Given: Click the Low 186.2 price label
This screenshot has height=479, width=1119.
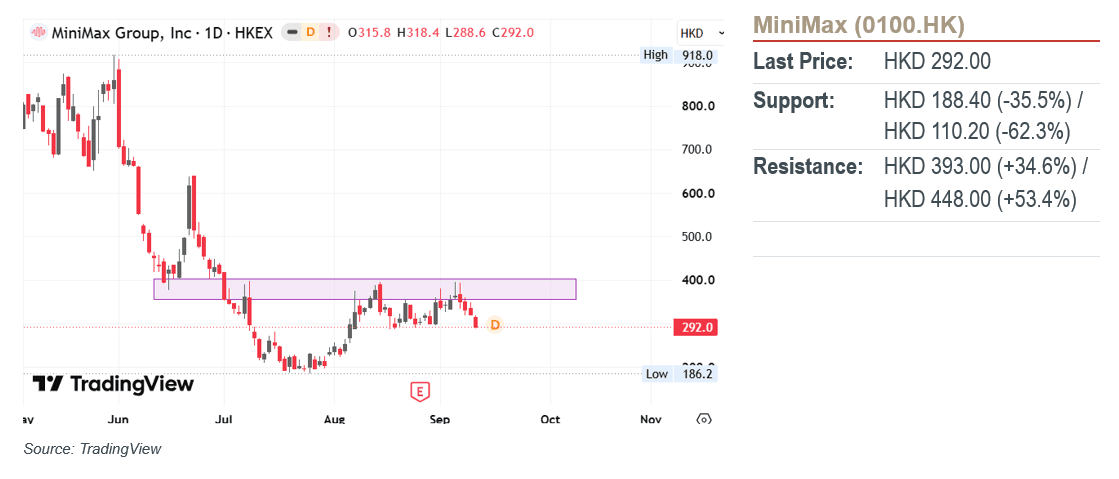Looking at the screenshot, I should pos(679,373).
